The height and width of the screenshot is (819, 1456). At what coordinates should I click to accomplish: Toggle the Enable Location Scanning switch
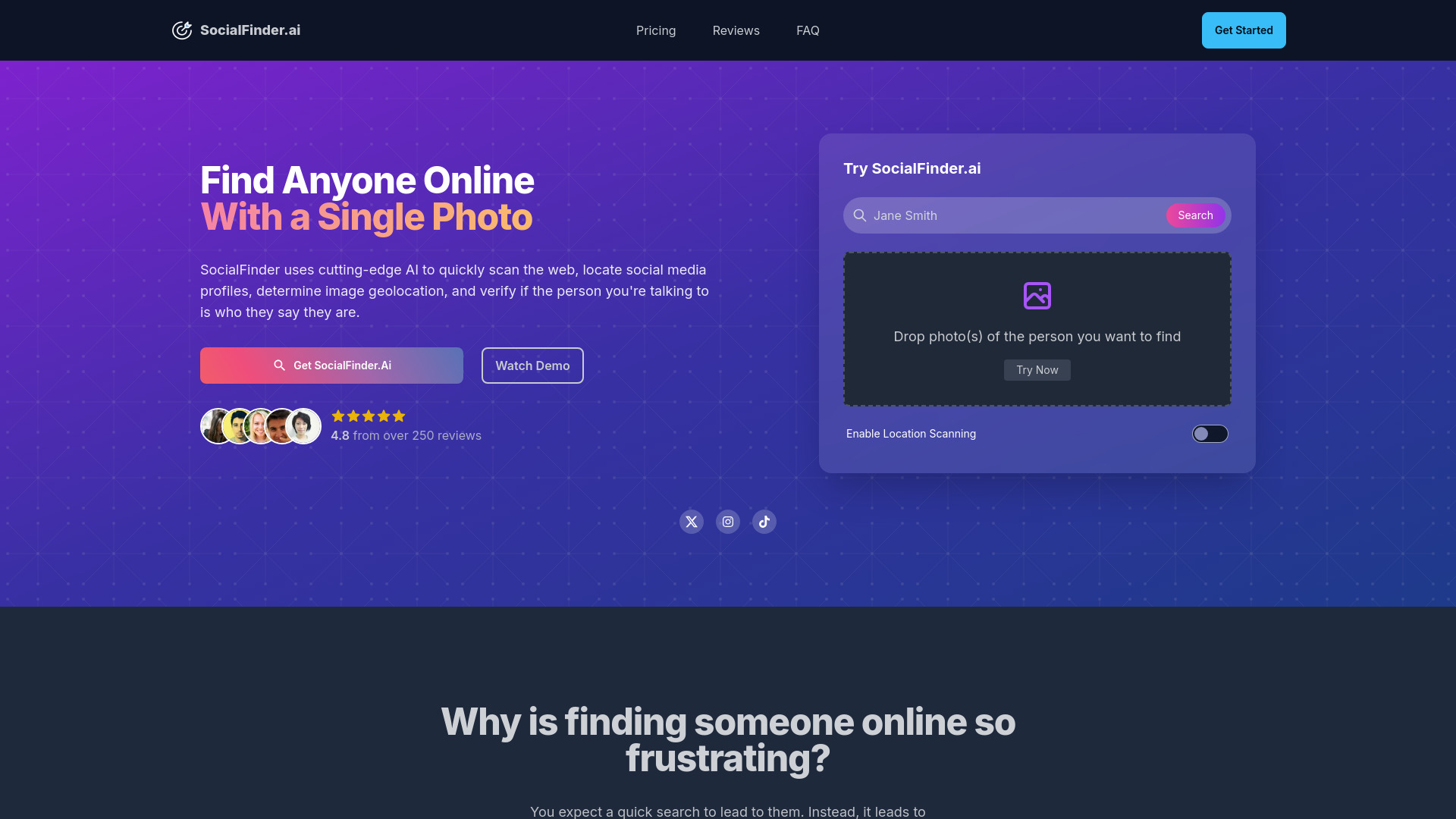(x=1210, y=434)
